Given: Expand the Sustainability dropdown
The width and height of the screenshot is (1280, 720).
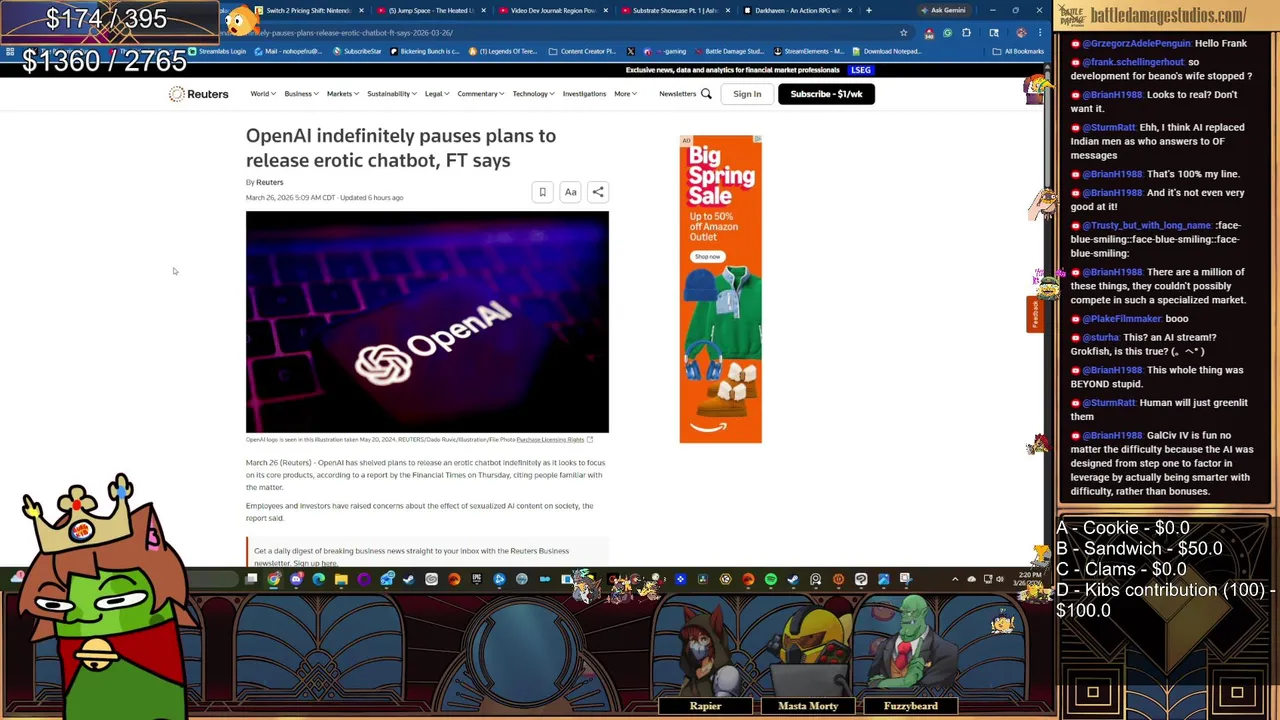Looking at the screenshot, I should point(392,94).
